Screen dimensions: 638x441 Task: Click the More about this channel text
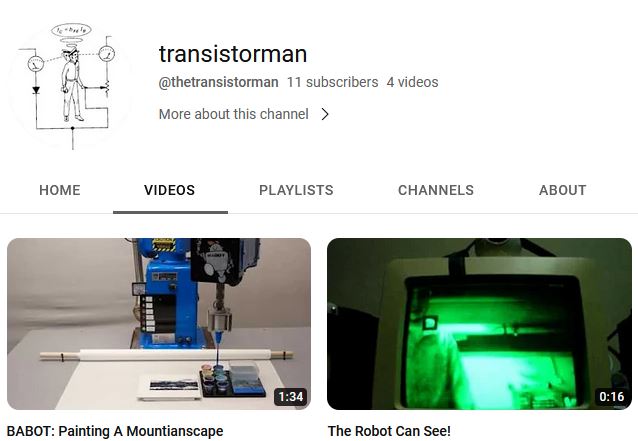tap(234, 114)
